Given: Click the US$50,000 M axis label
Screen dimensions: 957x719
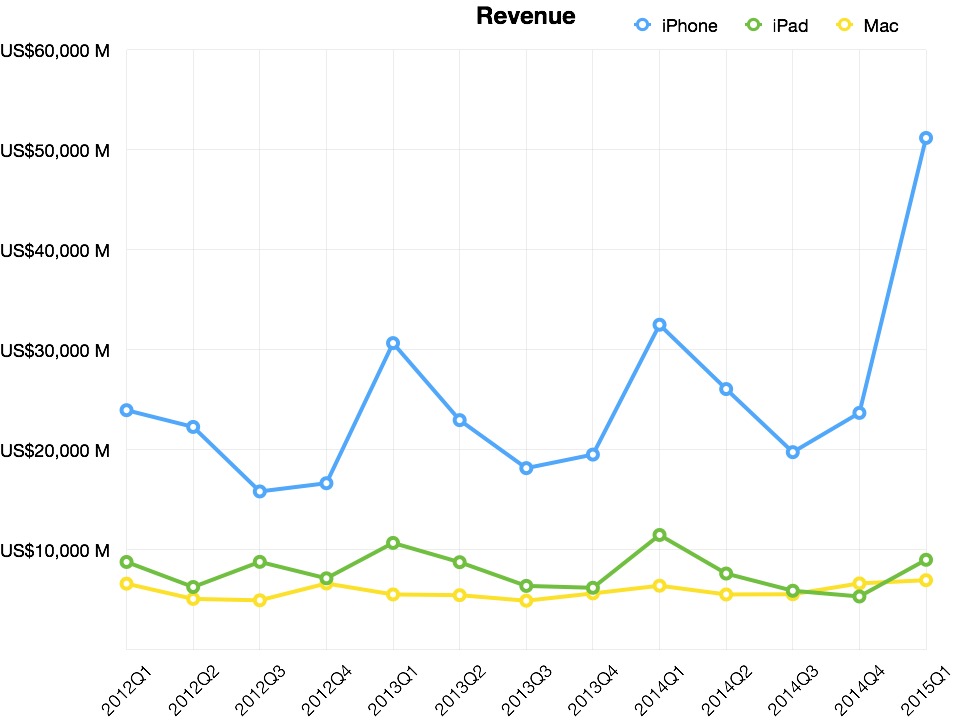Looking at the screenshot, I should (x=55, y=151).
